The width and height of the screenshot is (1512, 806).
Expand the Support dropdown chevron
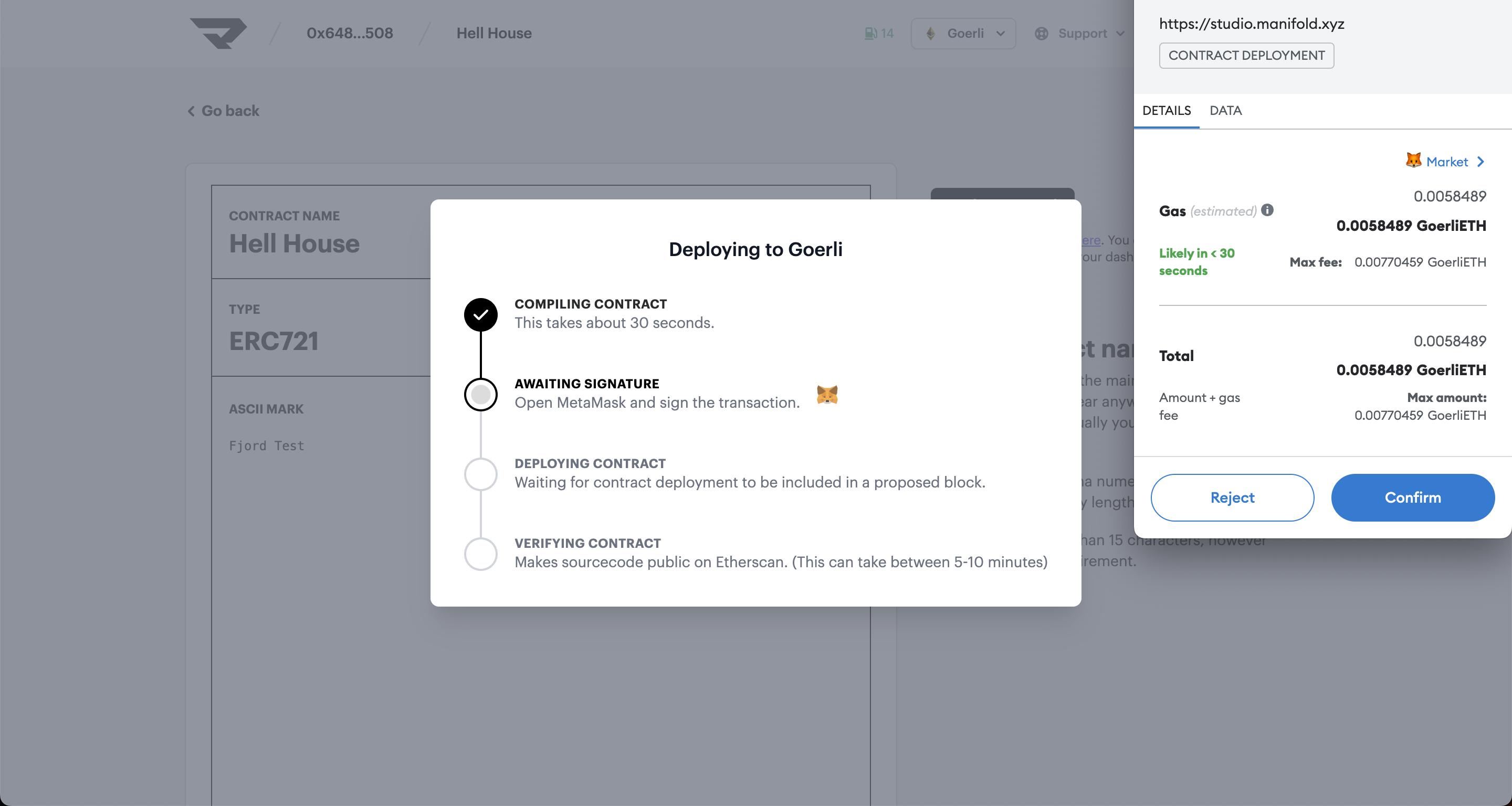click(x=1120, y=34)
